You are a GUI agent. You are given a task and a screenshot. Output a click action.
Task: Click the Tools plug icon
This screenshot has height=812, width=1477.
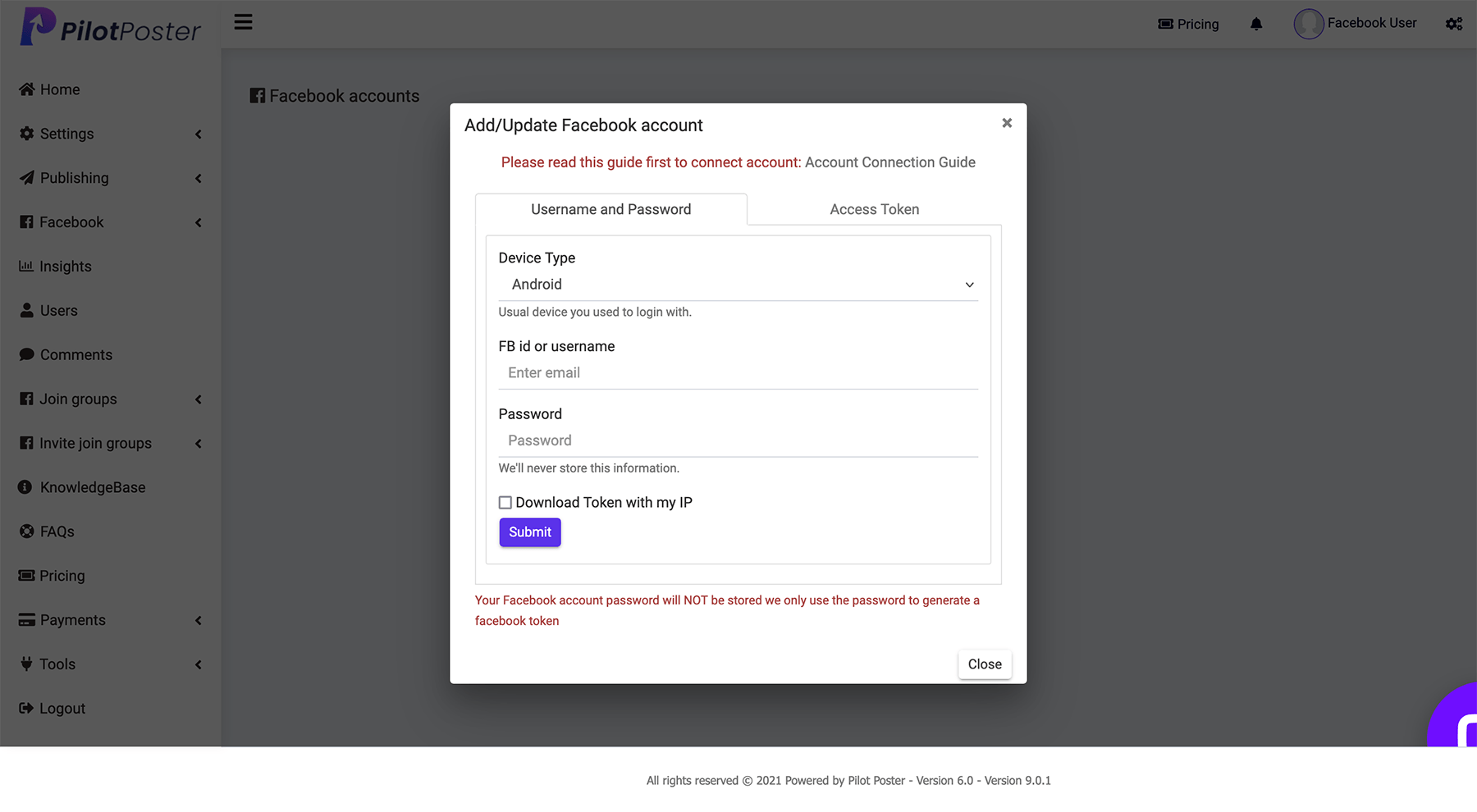pyautogui.click(x=26, y=664)
